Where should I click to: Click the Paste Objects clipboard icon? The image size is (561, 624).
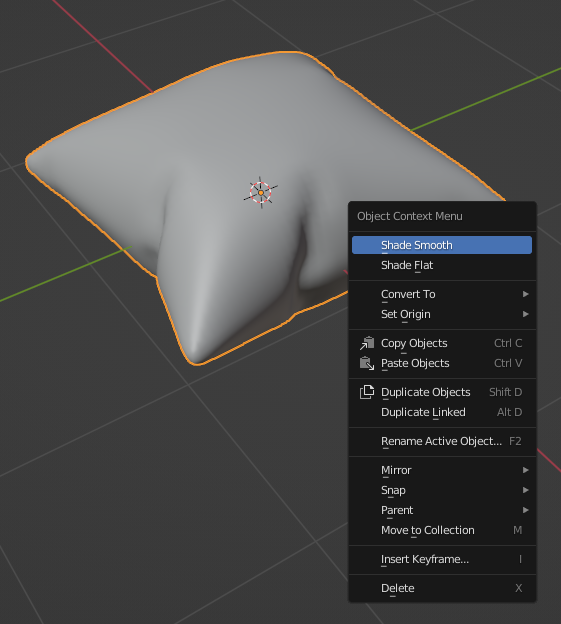(367, 363)
